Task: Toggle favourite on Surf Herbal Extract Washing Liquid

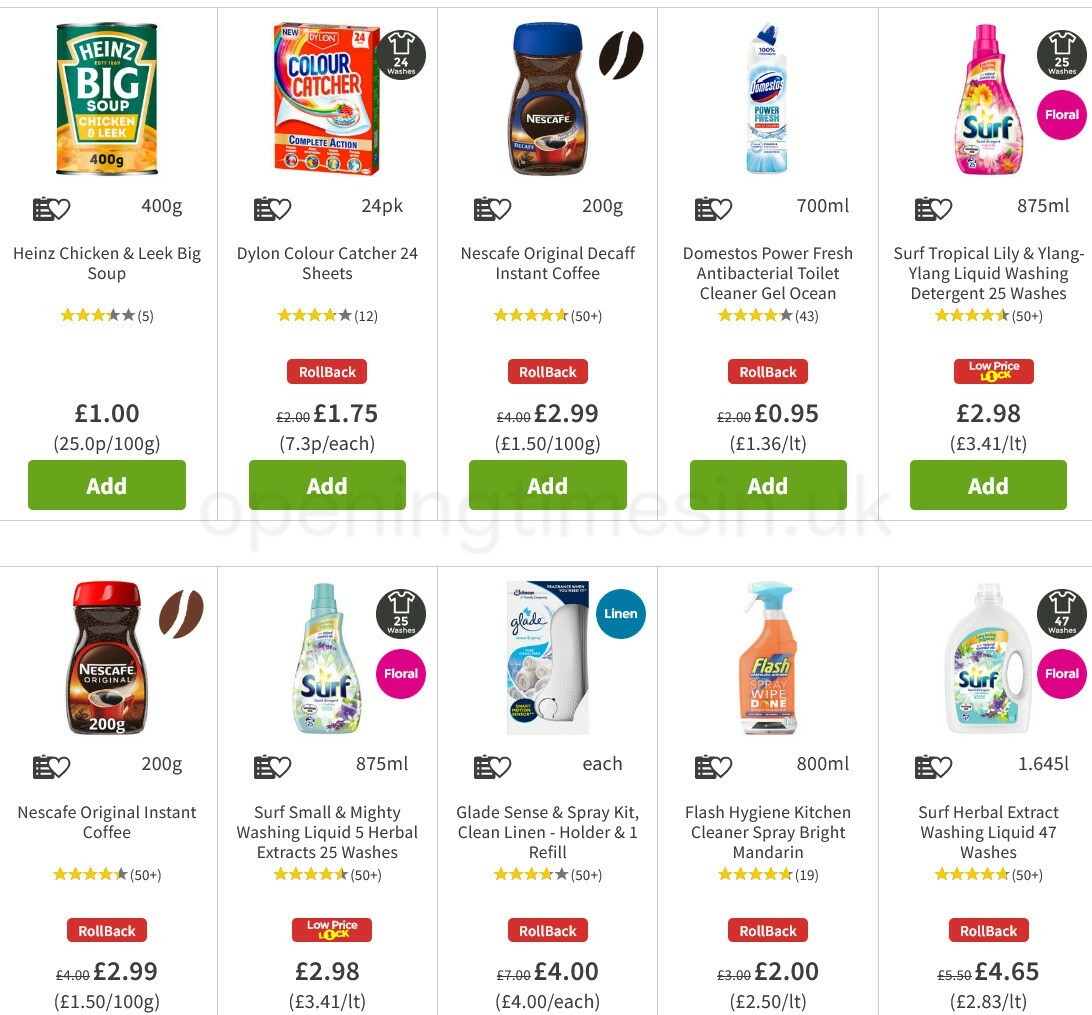Action: pyautogui.click(x=944, y=765)
